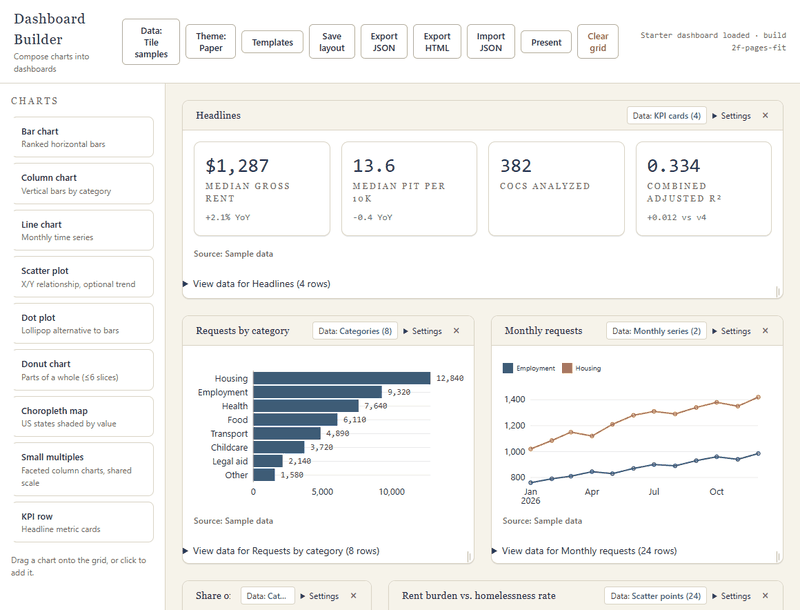Viewport: 800px width, 610px height.
Task: Click Export JSON
Action: (x=384, y=42)
